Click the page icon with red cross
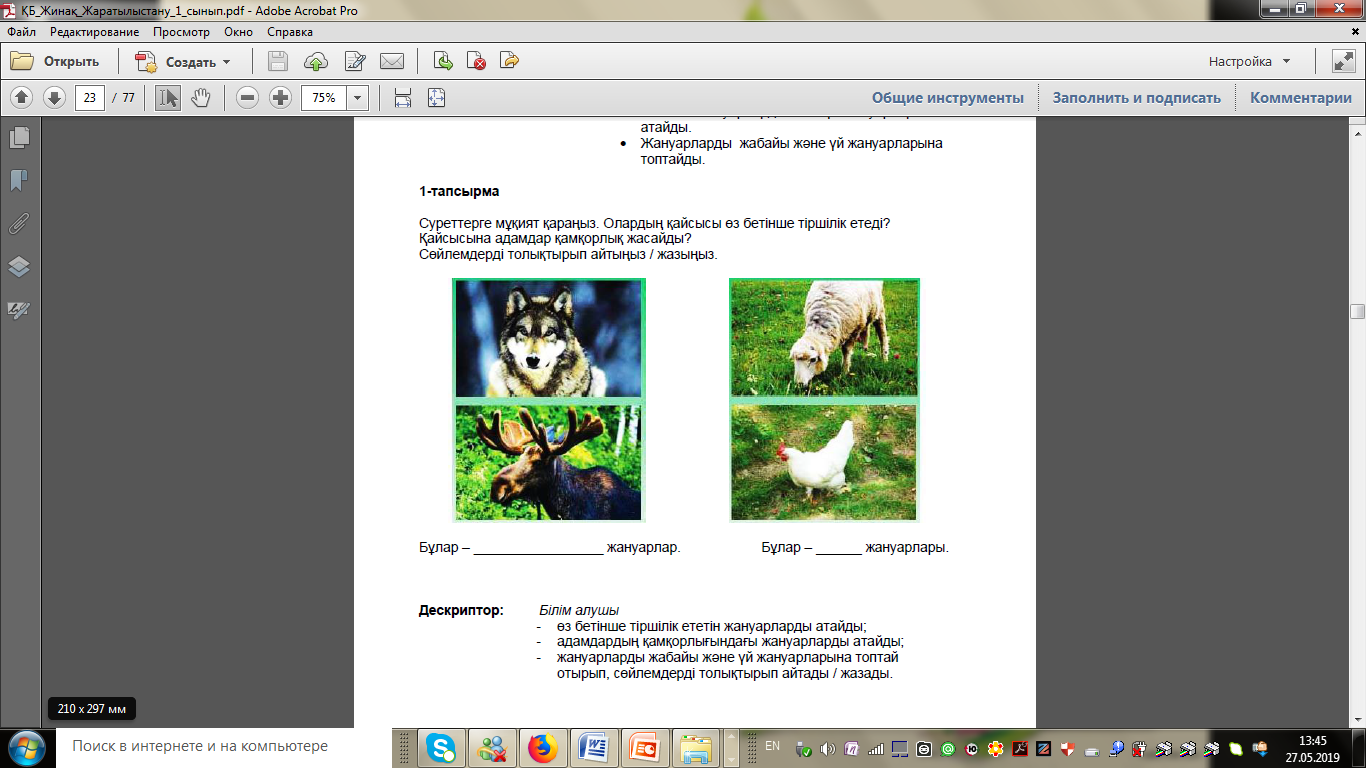 476,61
